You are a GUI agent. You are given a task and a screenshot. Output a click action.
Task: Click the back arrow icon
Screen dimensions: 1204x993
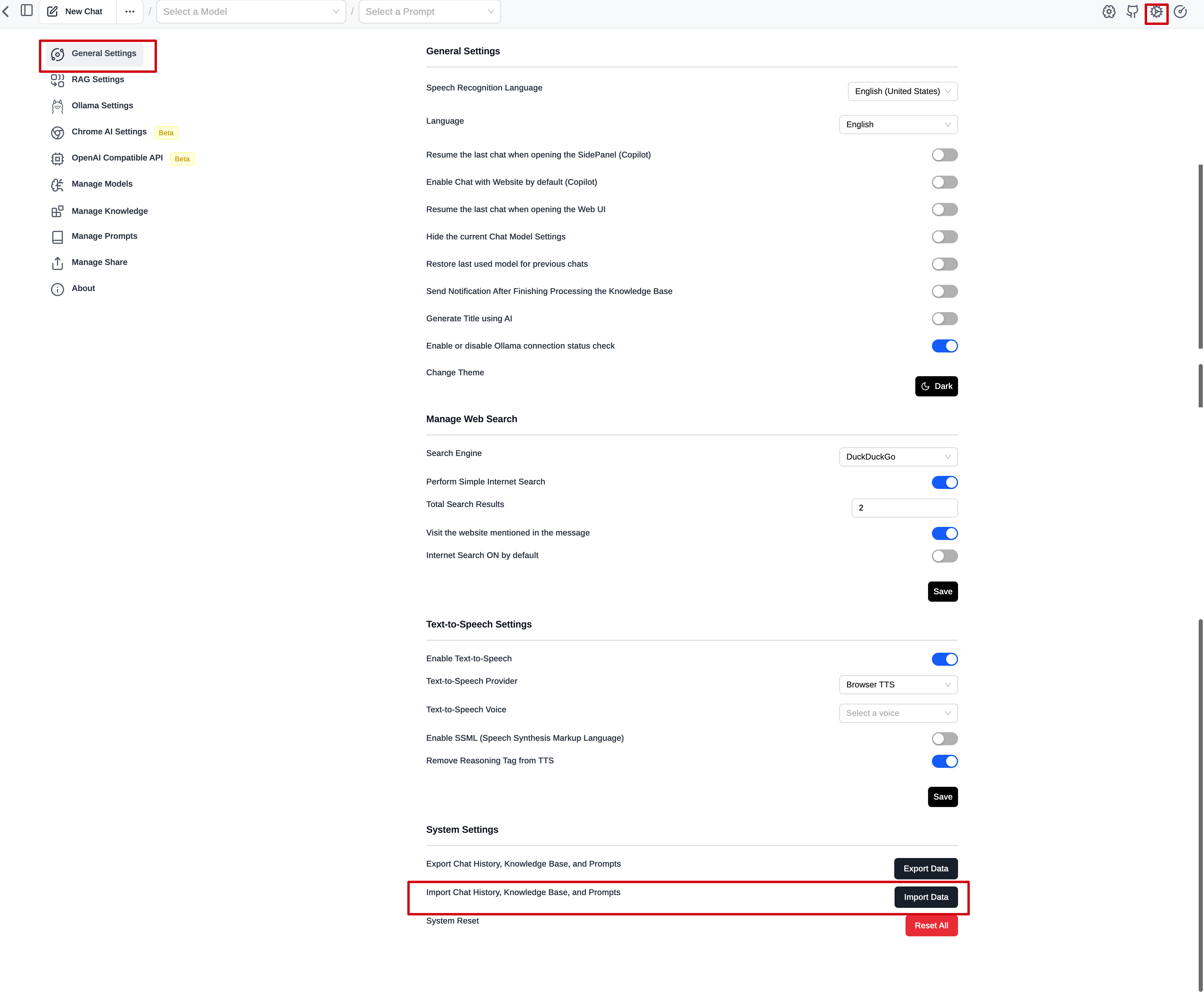point(6,12)
